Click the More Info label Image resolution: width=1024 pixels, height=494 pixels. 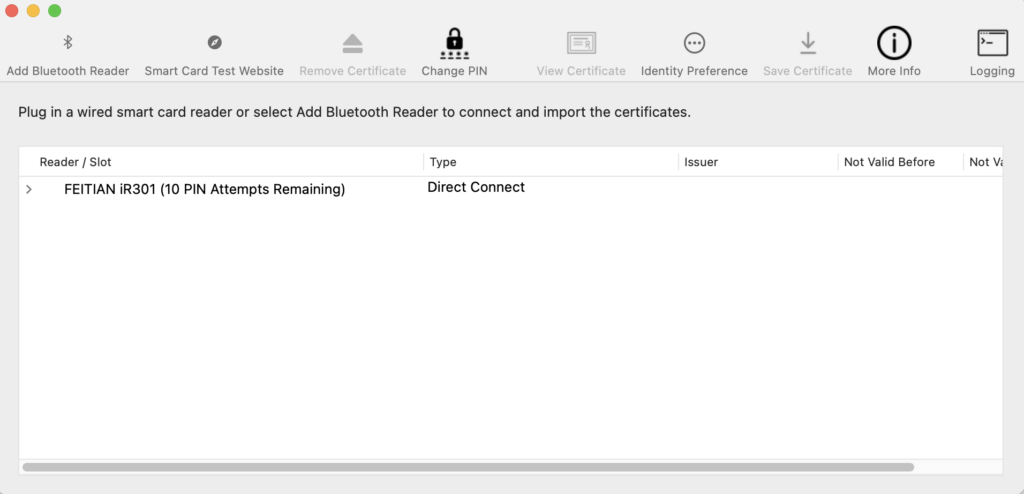pyautogui.click(x=894, y=71)
